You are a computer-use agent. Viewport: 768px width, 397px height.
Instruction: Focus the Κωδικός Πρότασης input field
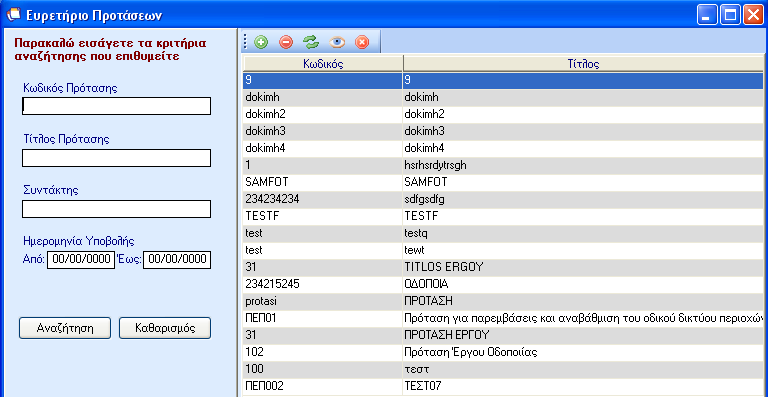pyautogui.click(x=117, y=106)
